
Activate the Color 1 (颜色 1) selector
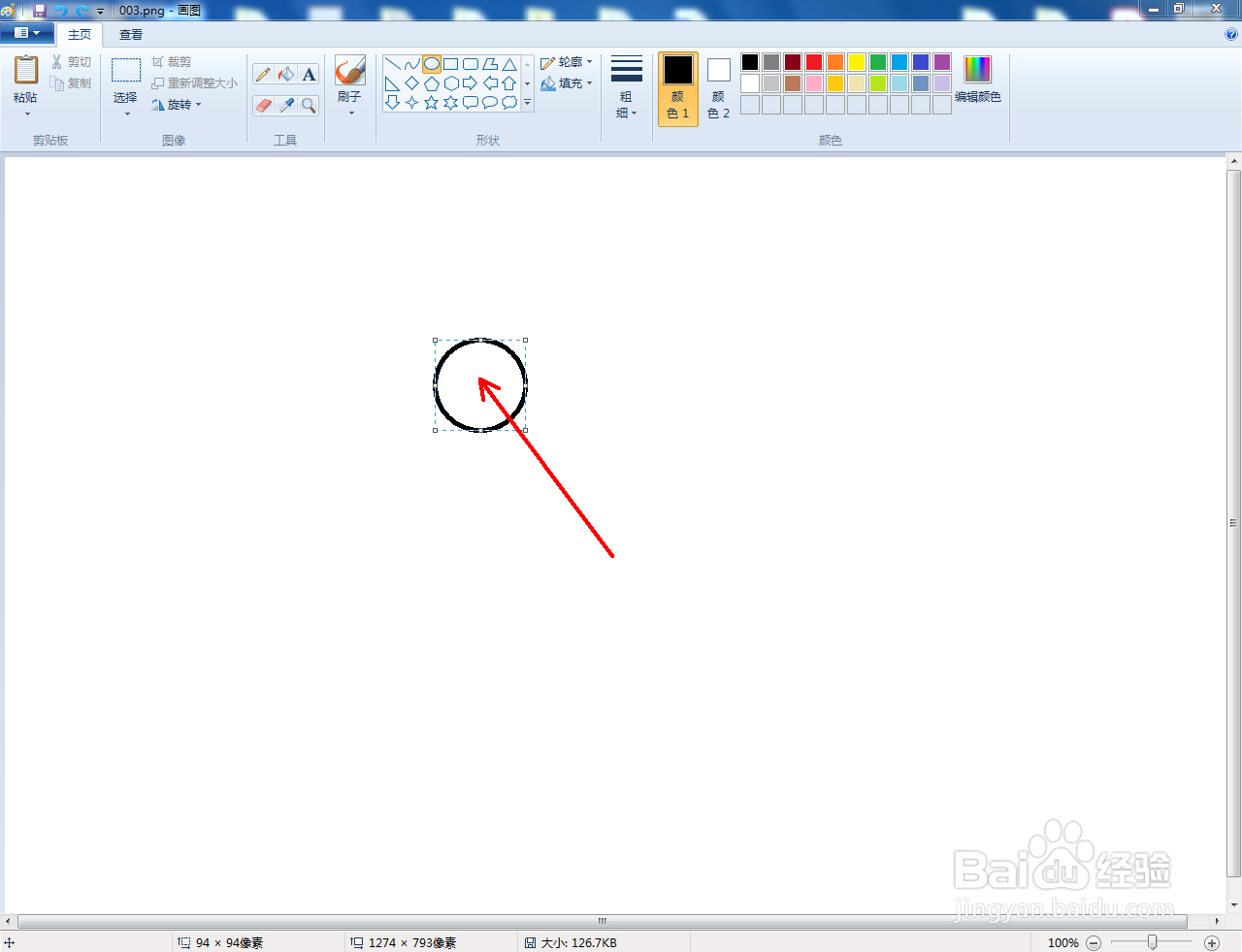point(678,89)
